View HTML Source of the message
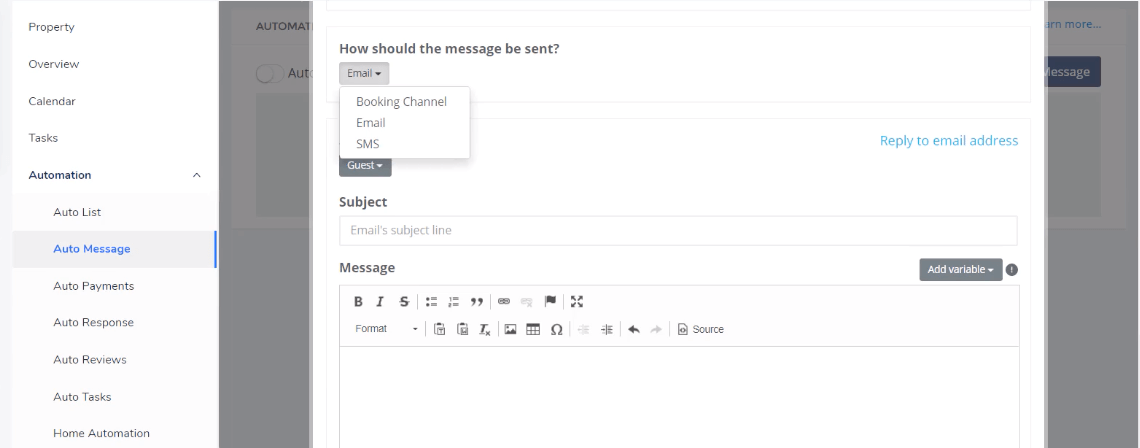The height and width of the screenshot is (448, 1140). click(x=700, y=329)
